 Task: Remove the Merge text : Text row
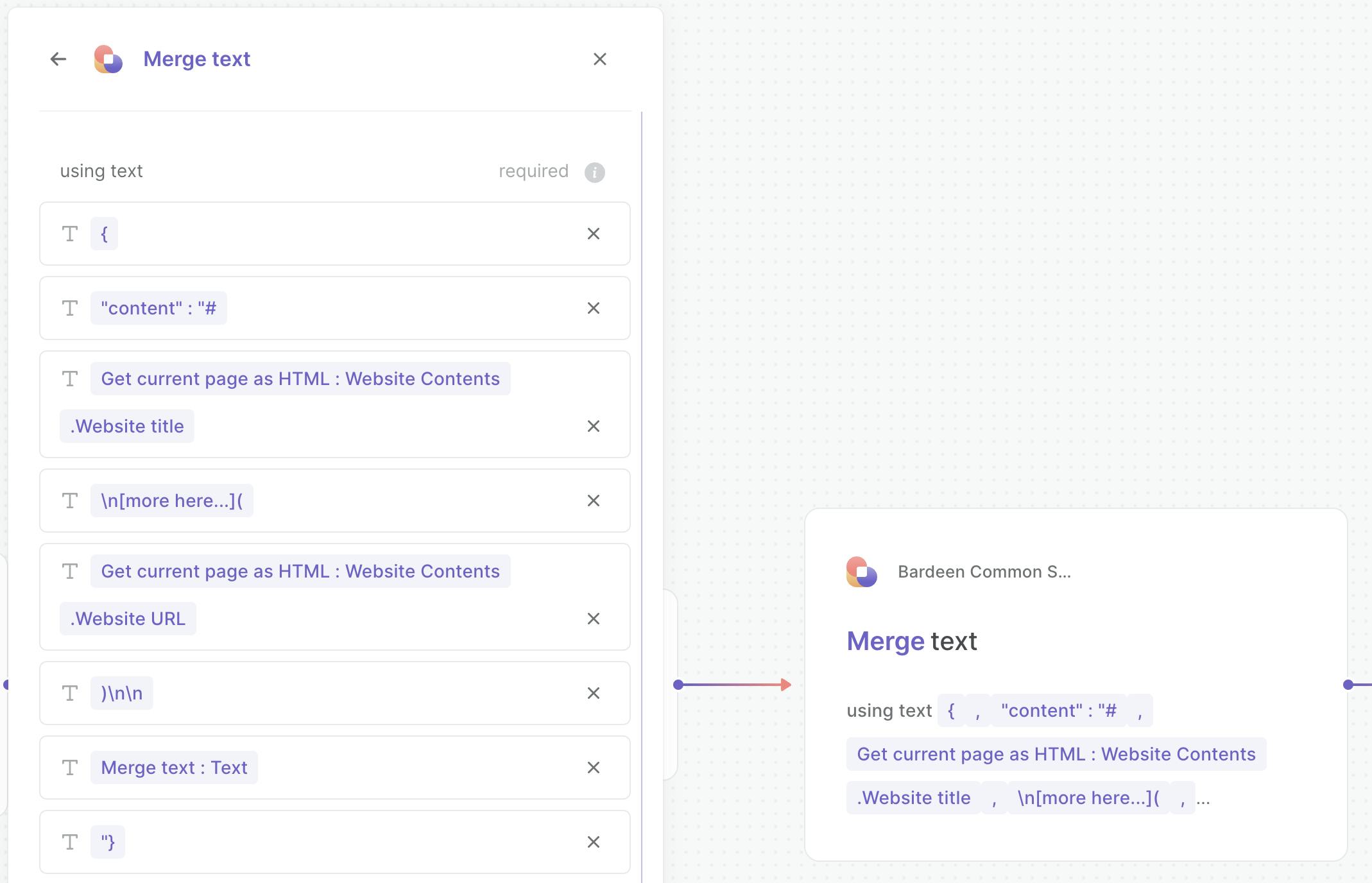point(594,767)
